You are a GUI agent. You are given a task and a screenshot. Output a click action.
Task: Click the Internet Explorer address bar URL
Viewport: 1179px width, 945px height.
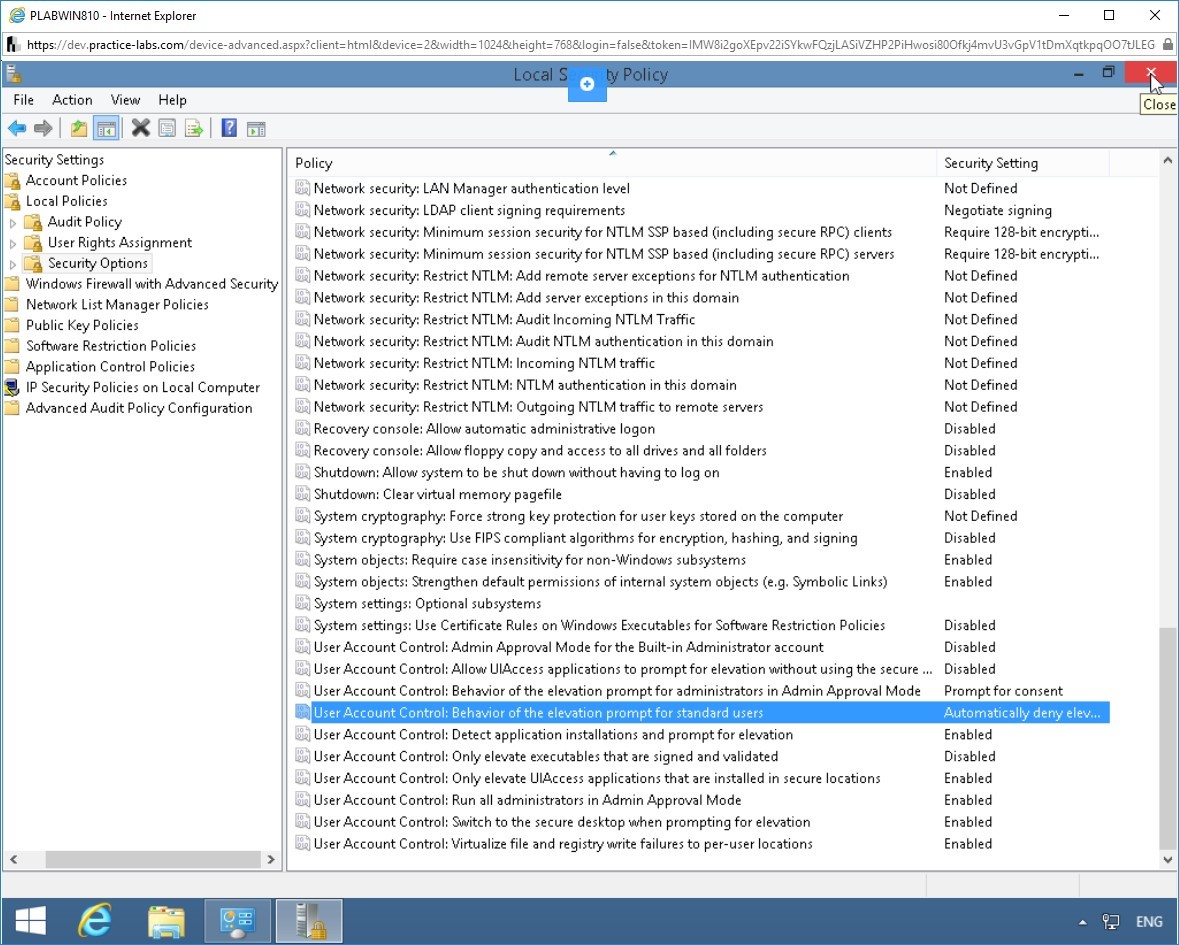click(590, 44)
